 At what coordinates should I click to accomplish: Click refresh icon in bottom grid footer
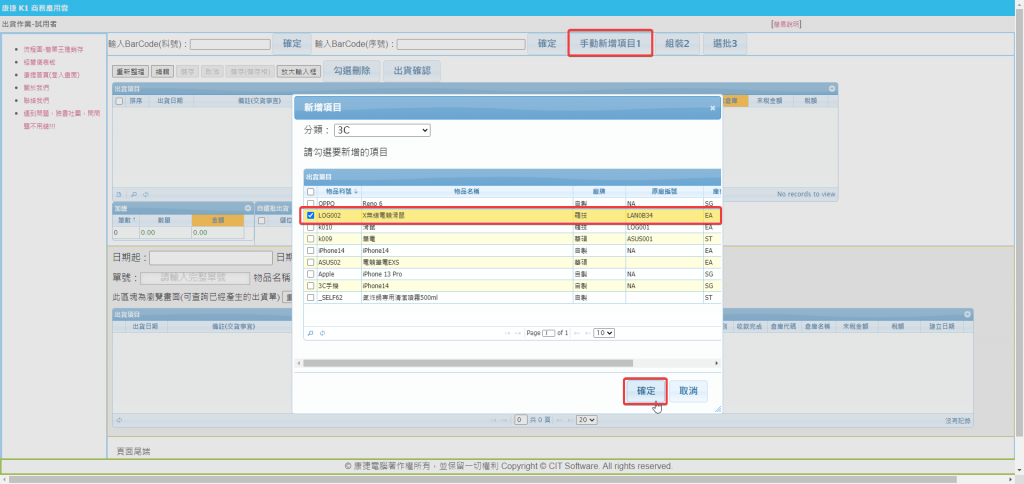click(x=119, y=420)
